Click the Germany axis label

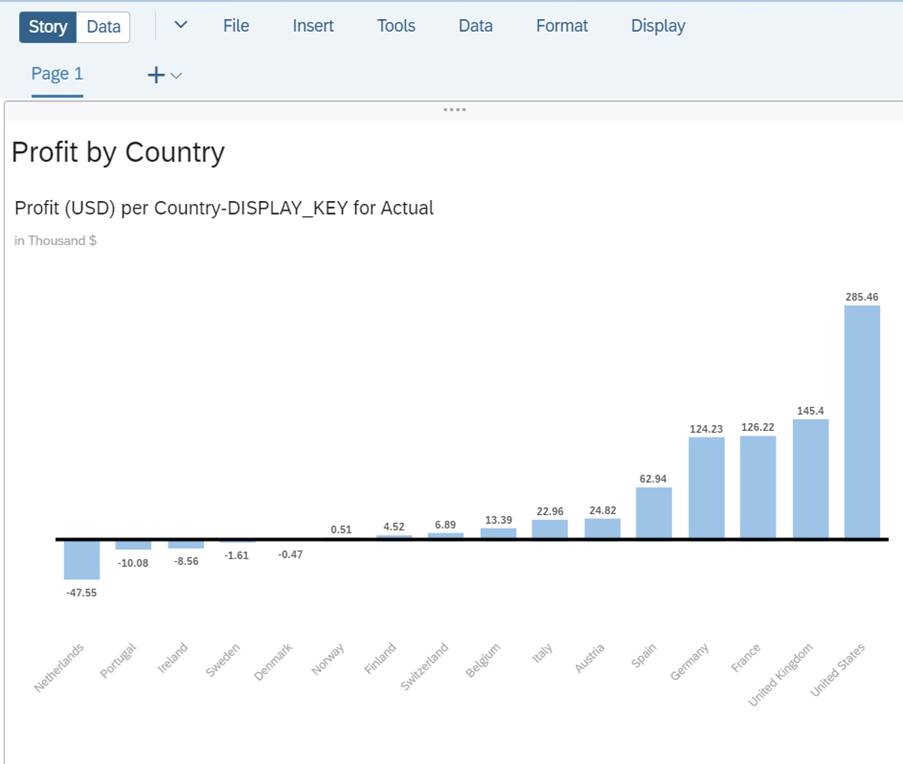point(689,663)
